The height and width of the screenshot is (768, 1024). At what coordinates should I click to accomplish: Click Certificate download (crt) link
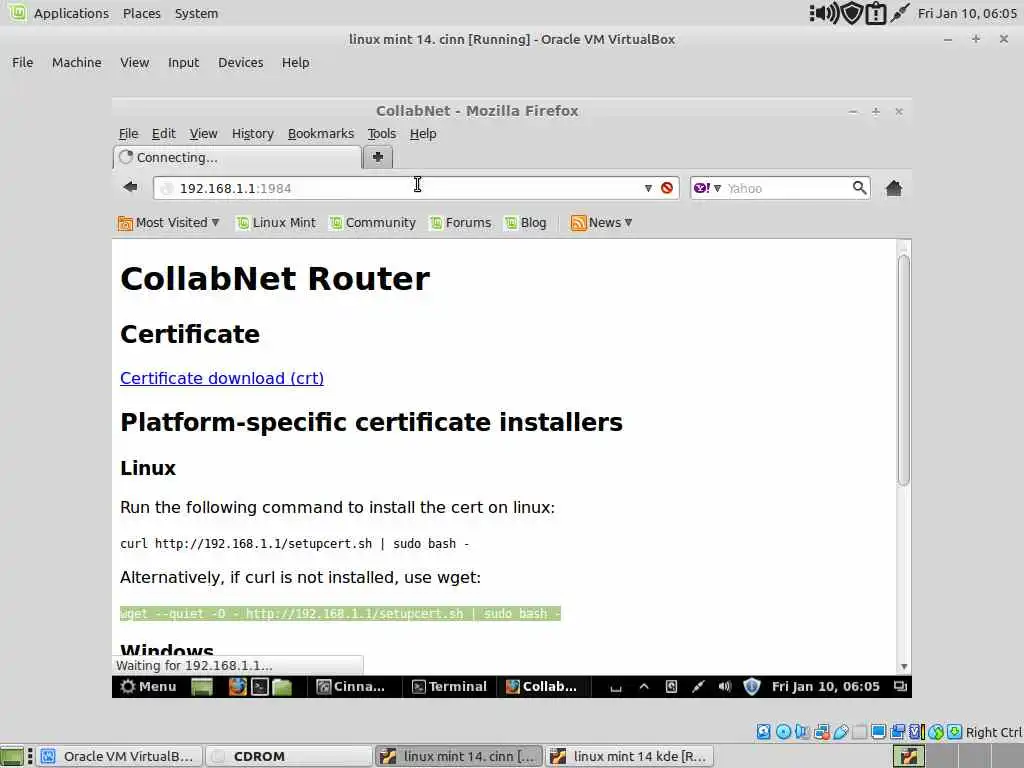222,378
